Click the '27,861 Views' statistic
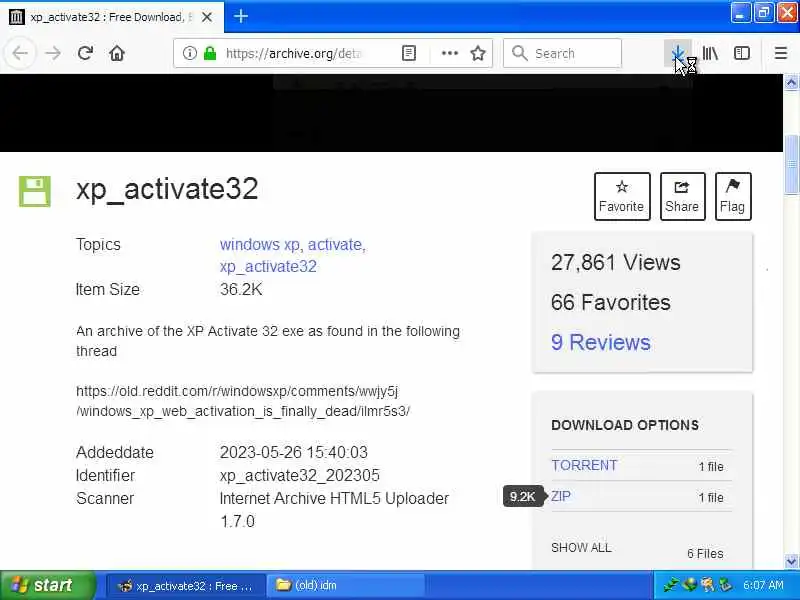 click(616, 263)
